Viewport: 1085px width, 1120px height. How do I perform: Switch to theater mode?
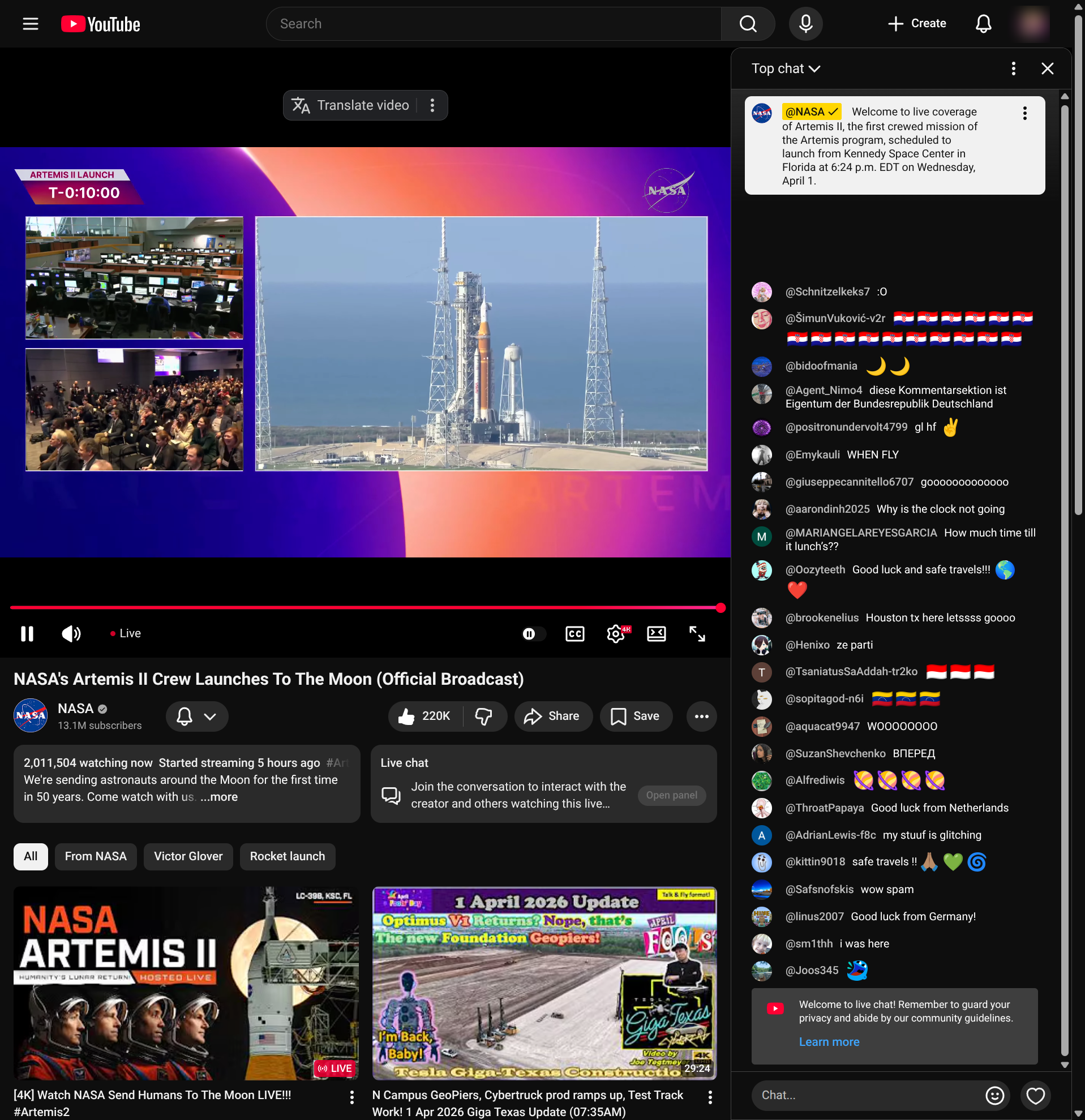pos(657,633)
